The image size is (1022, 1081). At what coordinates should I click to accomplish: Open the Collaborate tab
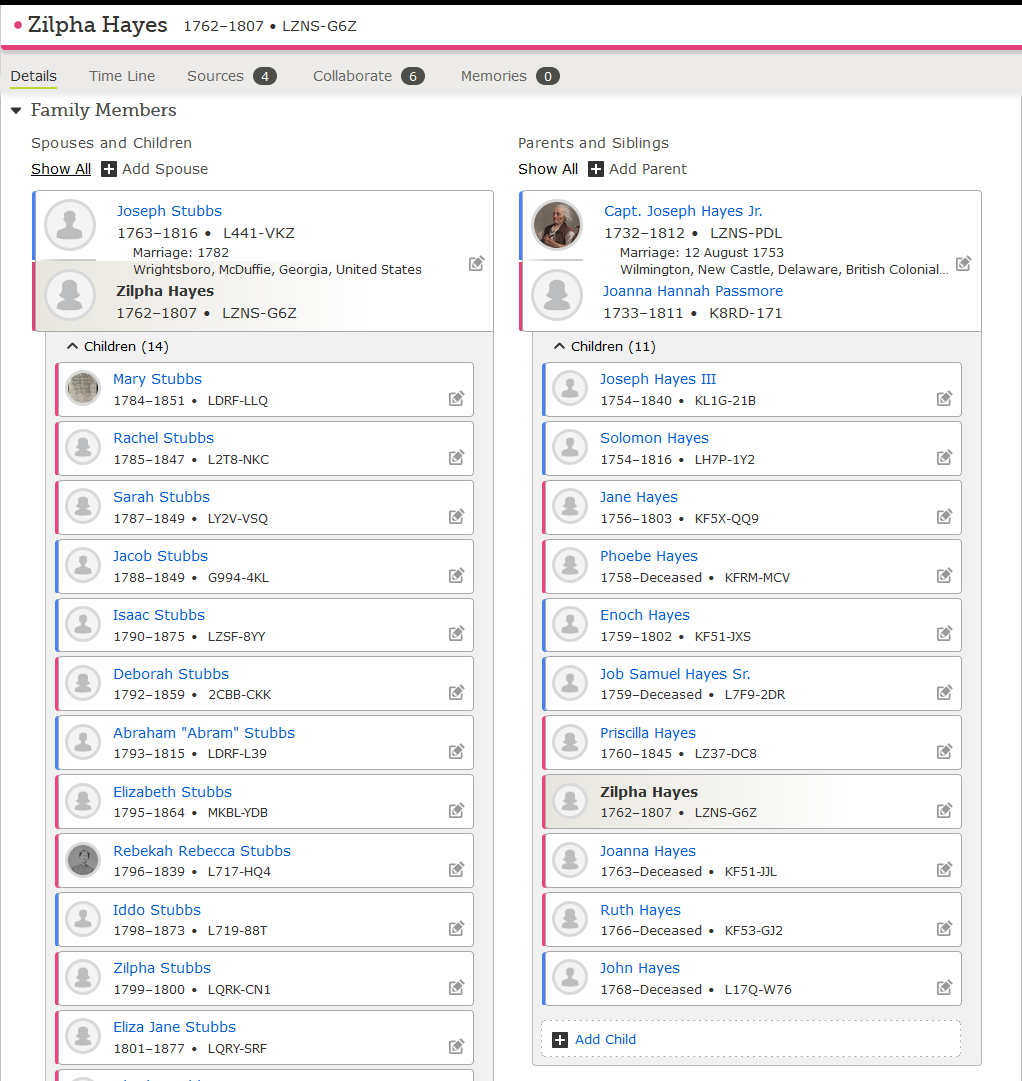click(x=352, y=76)
